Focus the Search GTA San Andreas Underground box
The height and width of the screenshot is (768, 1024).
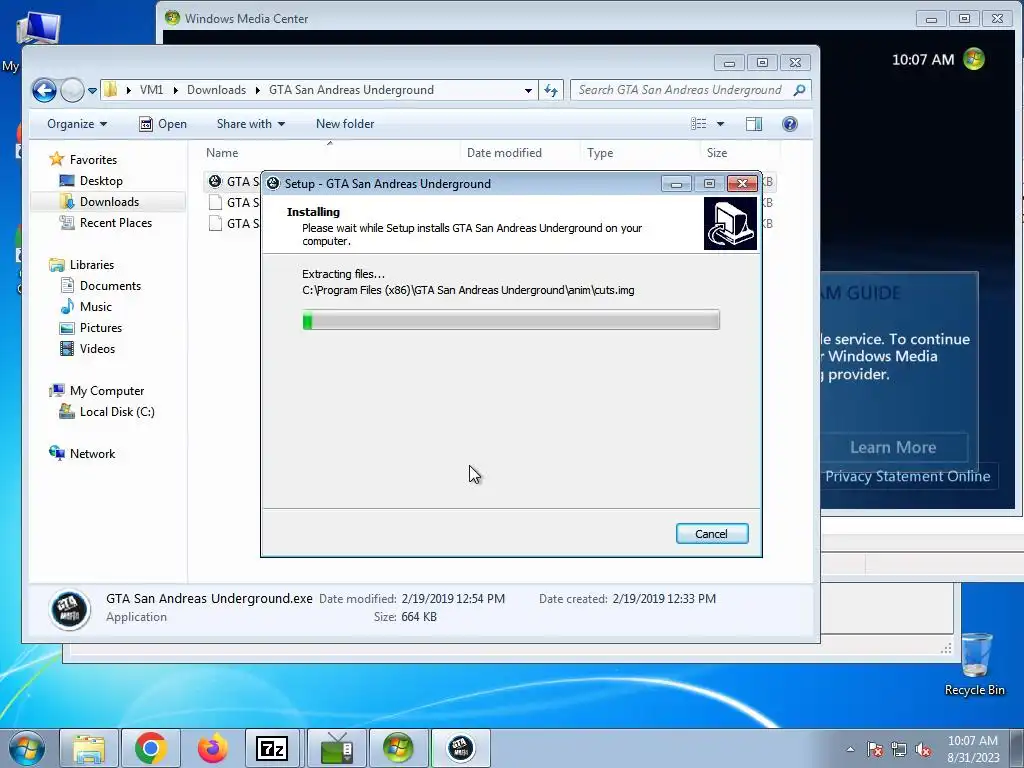(681, 90)
